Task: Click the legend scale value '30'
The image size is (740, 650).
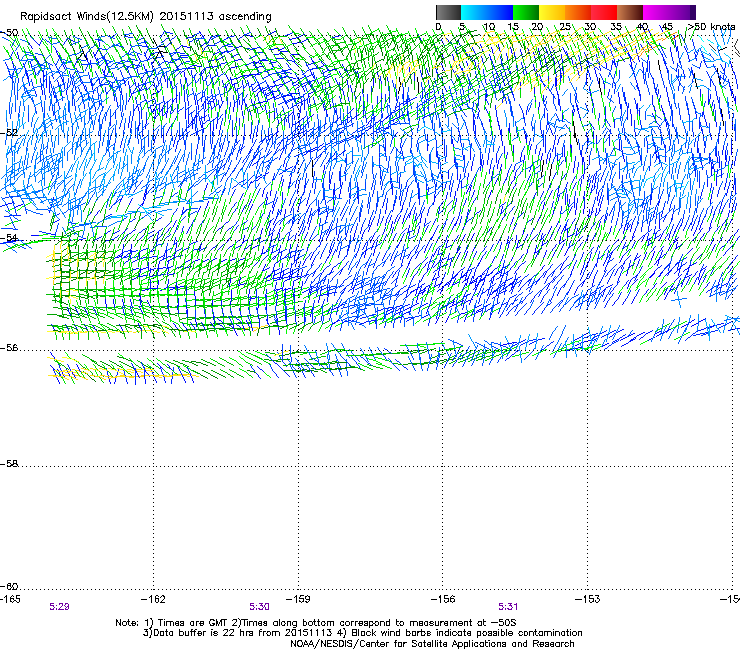Action: point(590,27)
